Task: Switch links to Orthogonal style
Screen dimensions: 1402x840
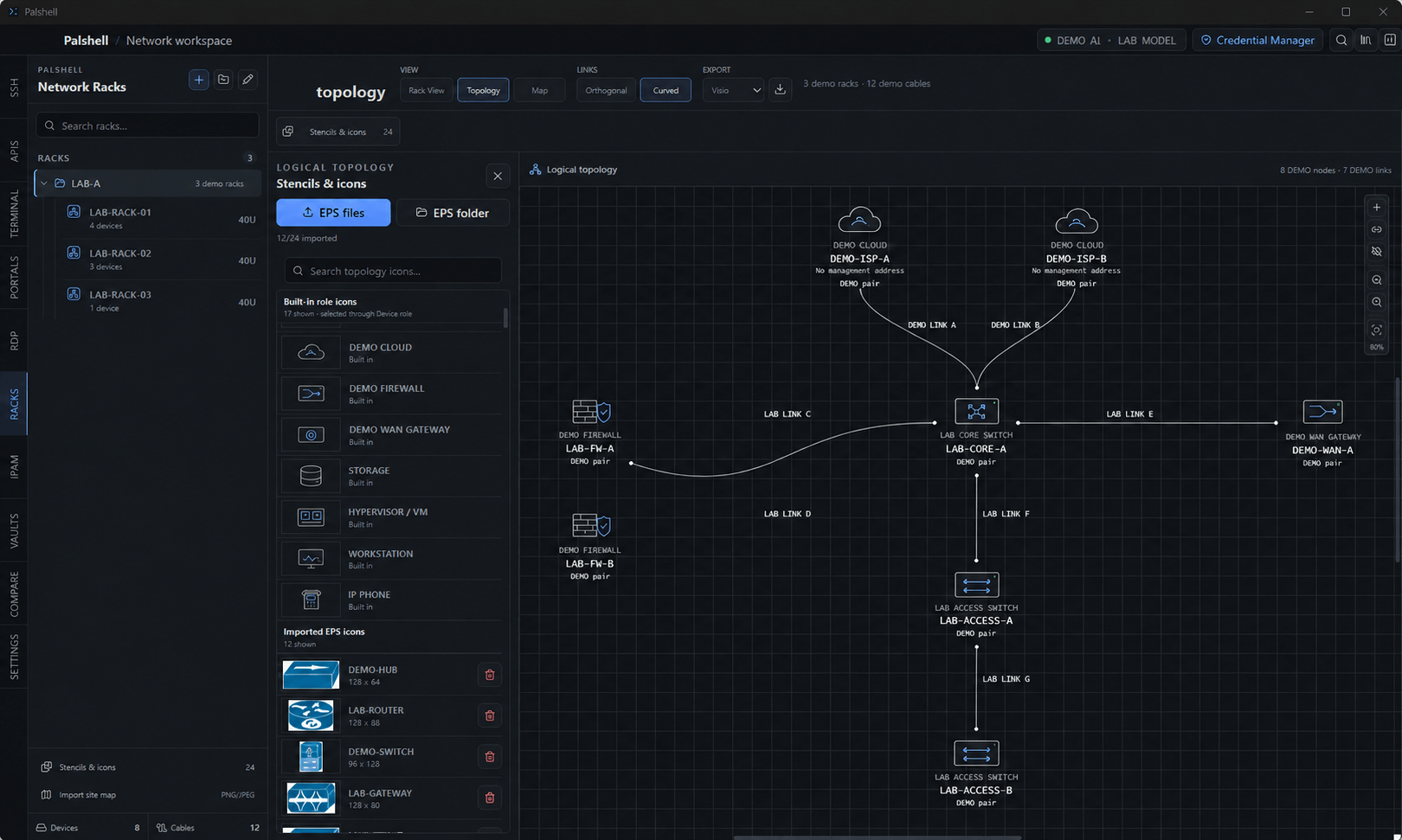Action: 606,90
